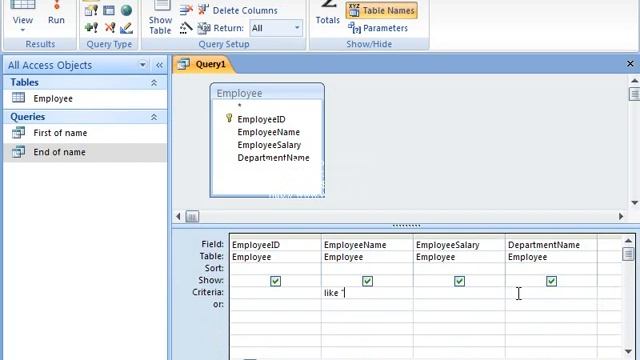The image size is (640, 360).
Task: Click the Return icon in Query Setup
Action: (204, 28)
